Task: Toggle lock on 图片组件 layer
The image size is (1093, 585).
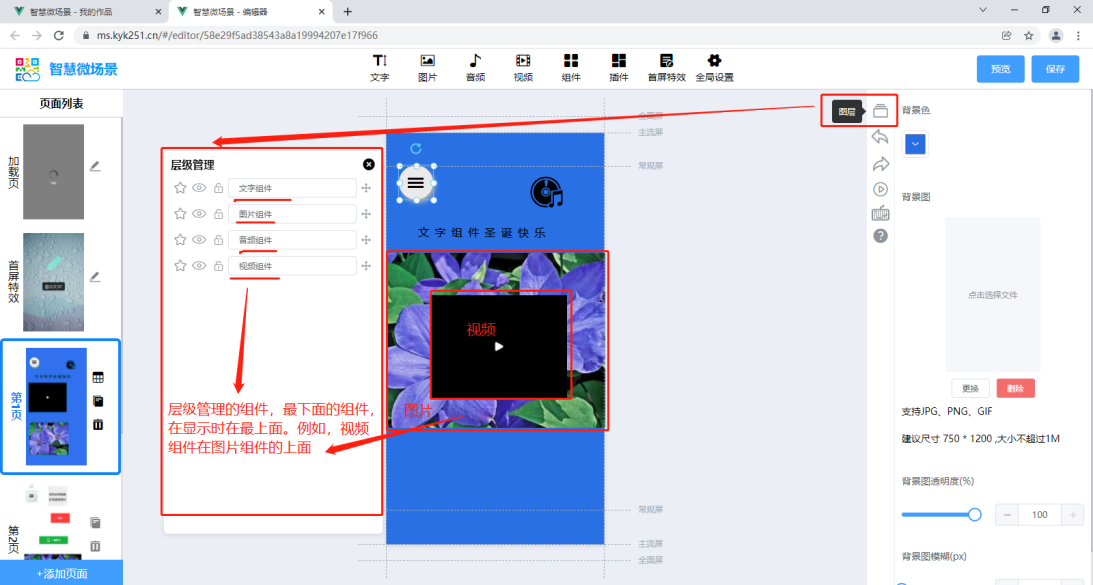Action: [x=218, y=214]
